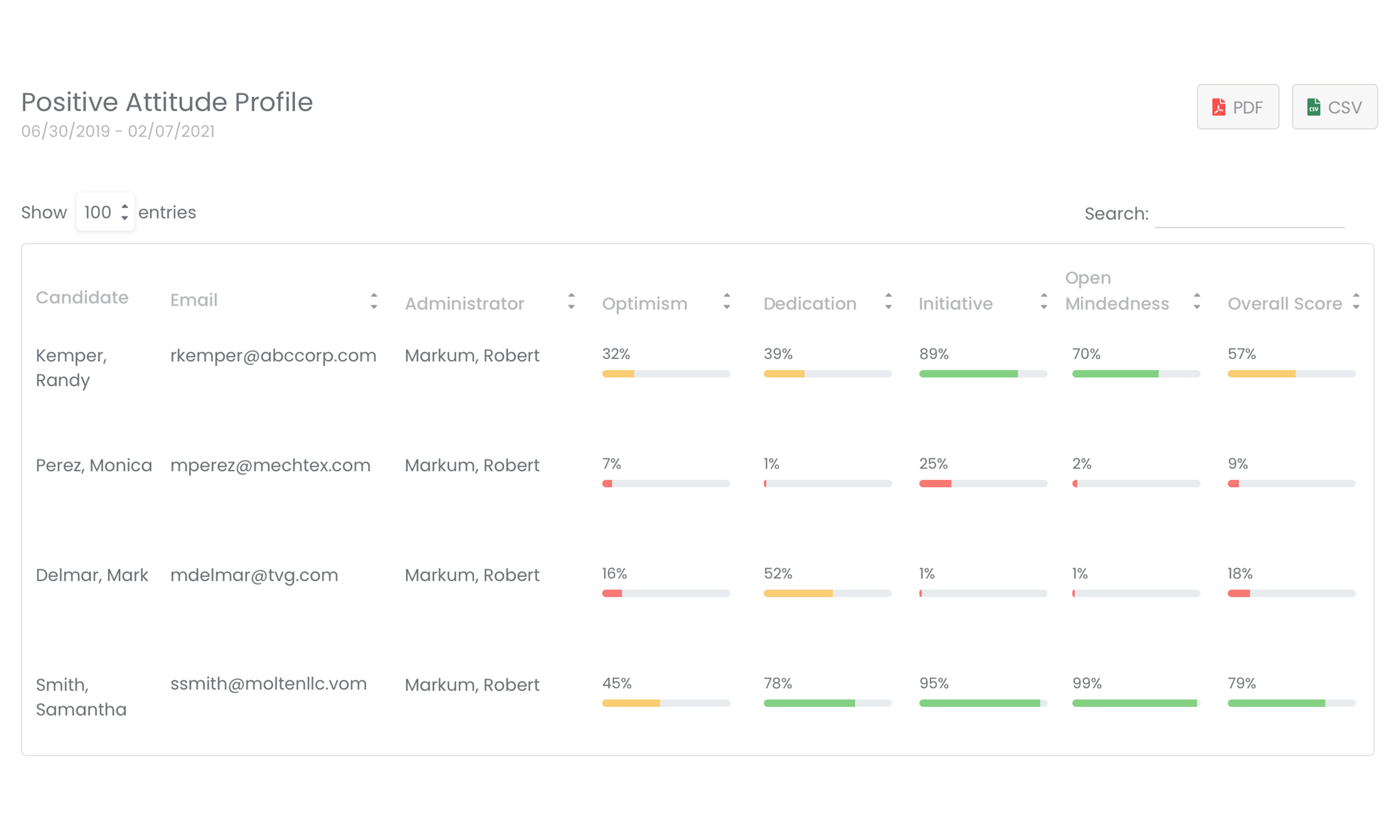The height and width of the screenshot is (840, 1400).
Task: Click Kemper's 89% Initiative progress bar
Action: pos(982,374)
